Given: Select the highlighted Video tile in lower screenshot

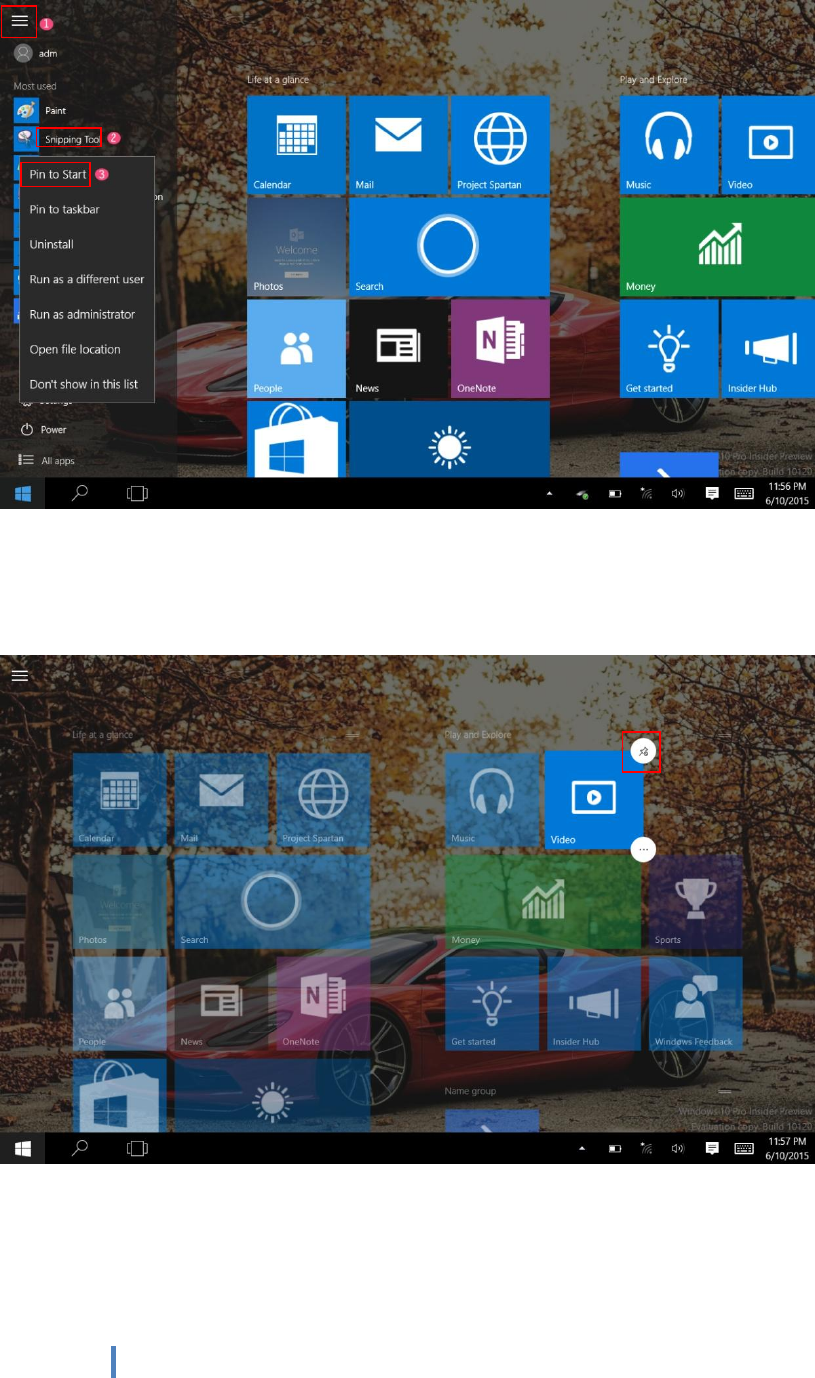Looking at the screenshot, I should (594, 800).
